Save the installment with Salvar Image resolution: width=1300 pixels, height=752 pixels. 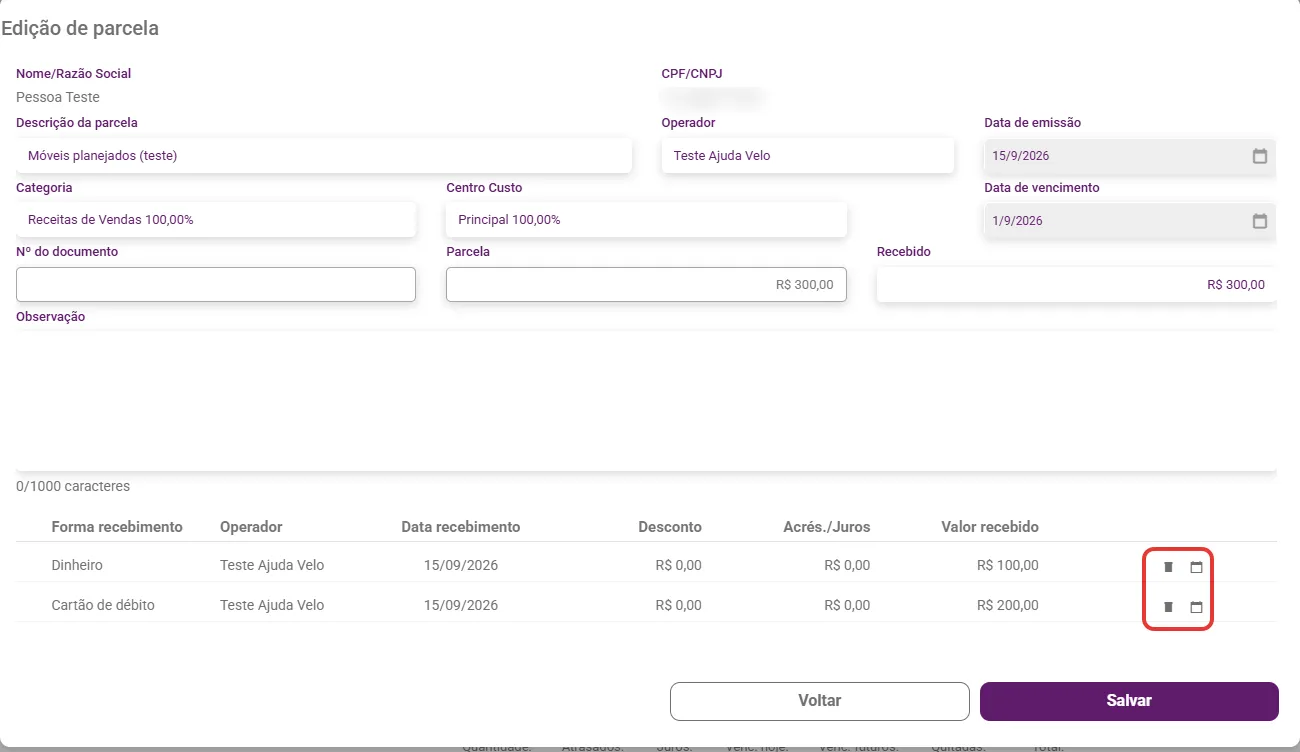tap(1129, 701)
